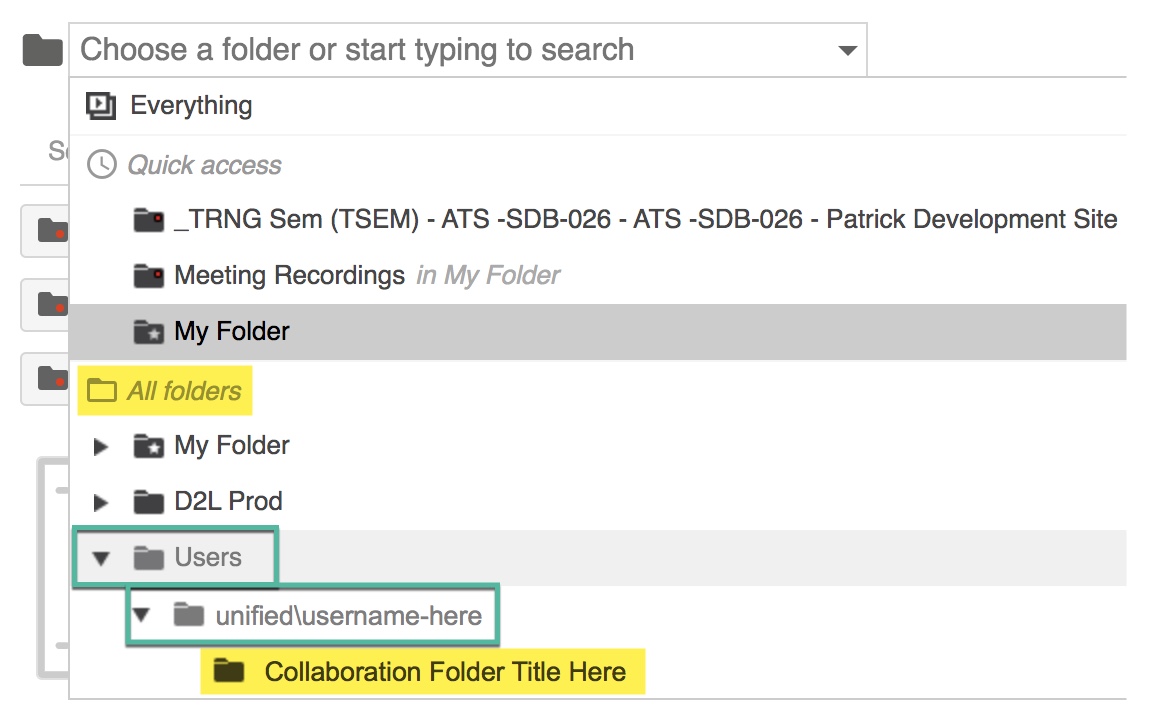Click the Everything video library icon
1174x716 pixels.
[x=101, y=105]
